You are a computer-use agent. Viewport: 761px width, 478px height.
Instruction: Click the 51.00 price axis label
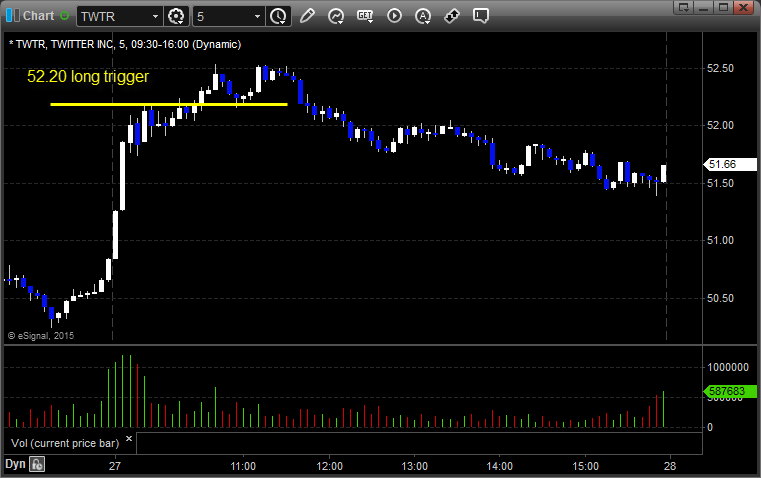[720, 241]
